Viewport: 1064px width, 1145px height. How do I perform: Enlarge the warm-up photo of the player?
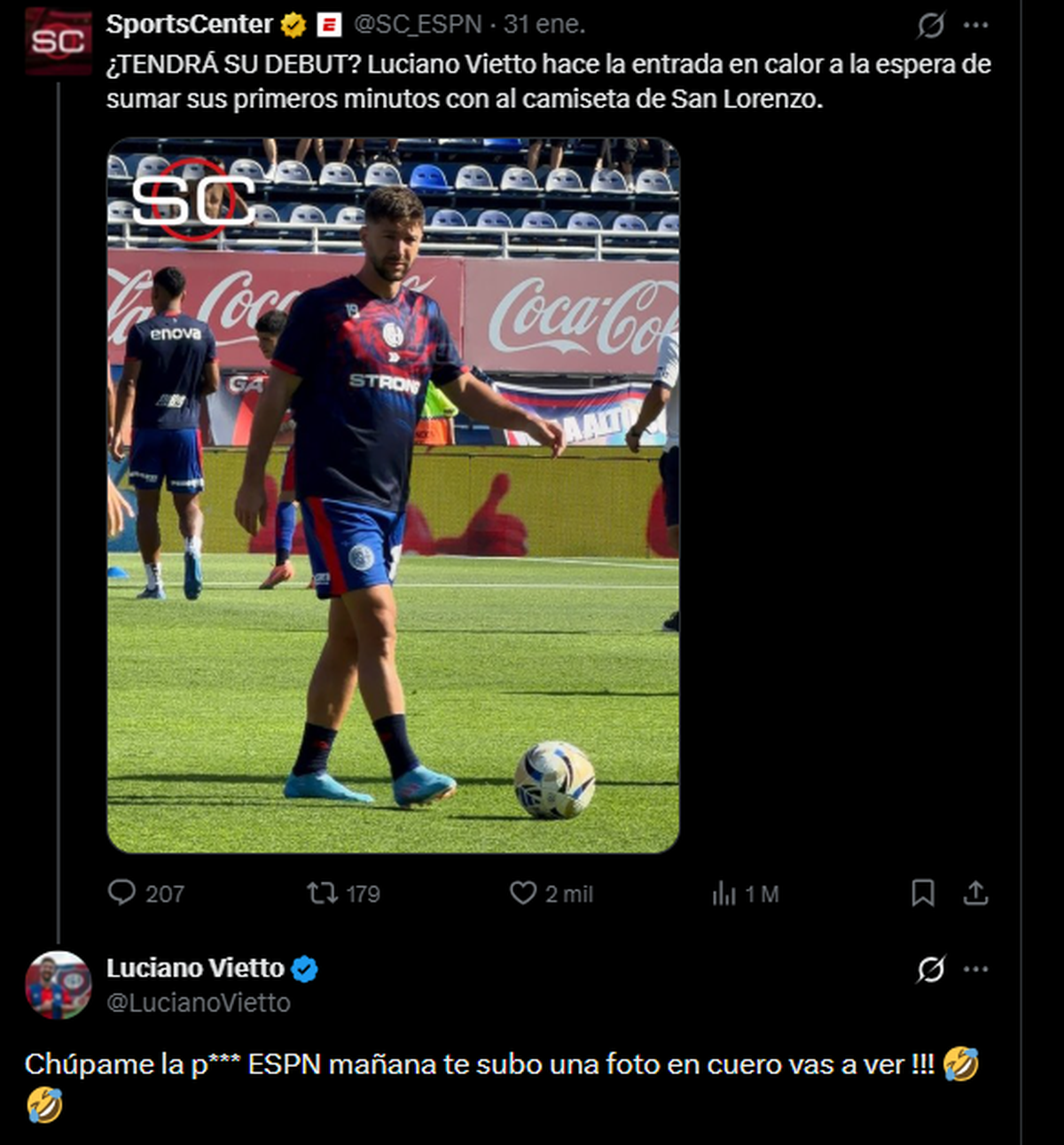[393, 495]
